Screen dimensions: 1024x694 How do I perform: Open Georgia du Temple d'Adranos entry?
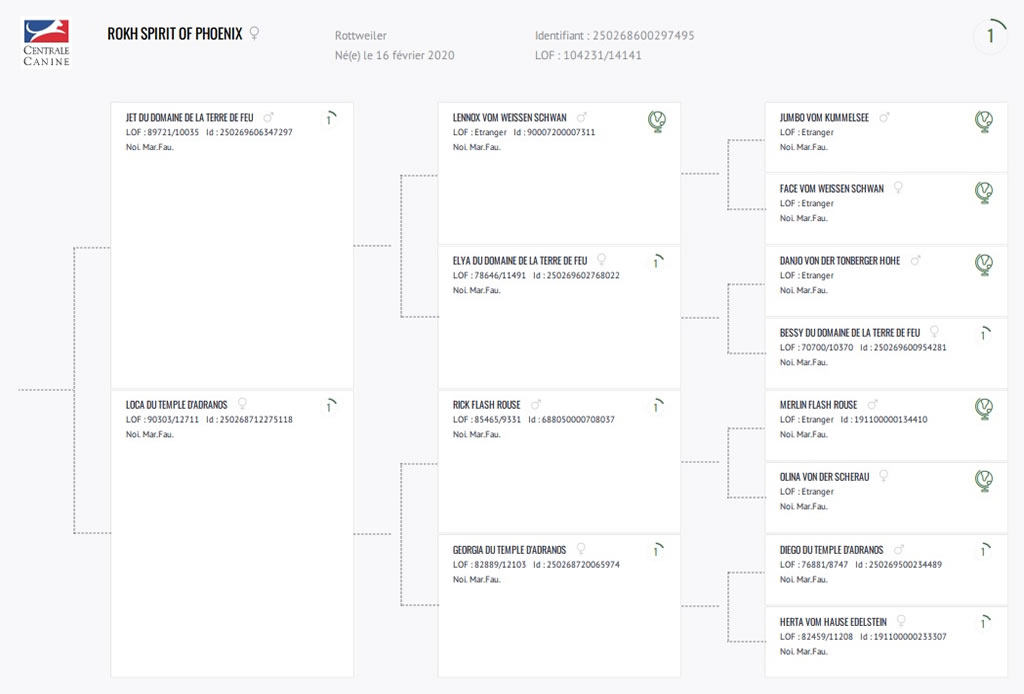pyautogui.click(x=509, y=550)
